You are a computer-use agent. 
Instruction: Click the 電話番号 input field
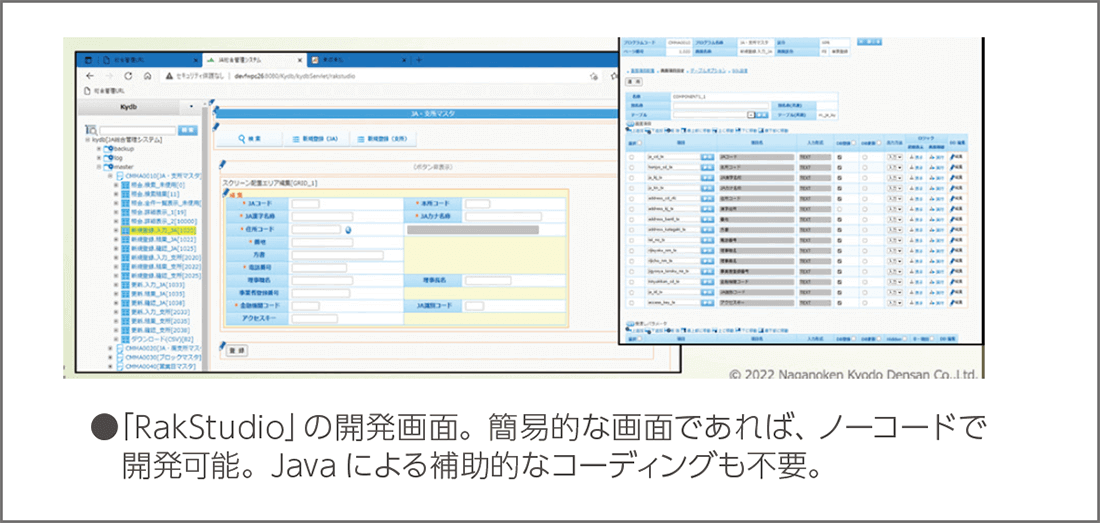coord(319,268)
